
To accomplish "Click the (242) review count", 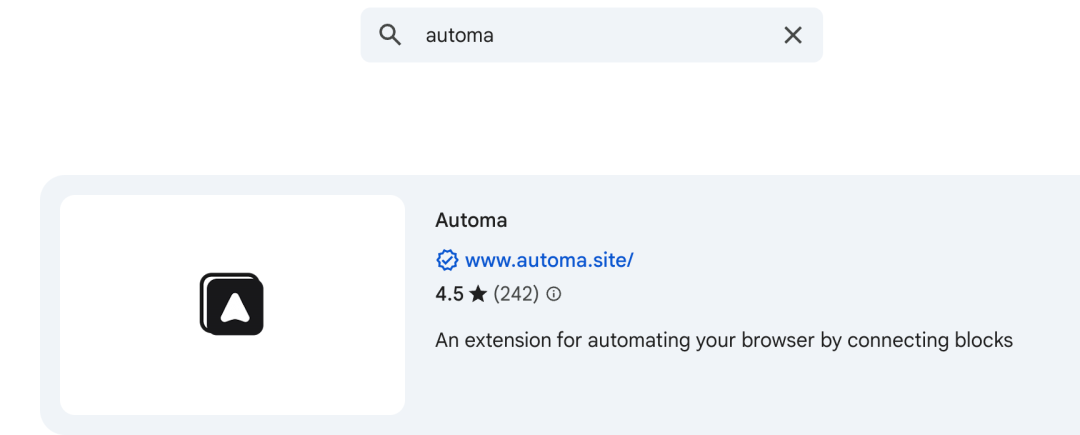I will click(516, 295).
